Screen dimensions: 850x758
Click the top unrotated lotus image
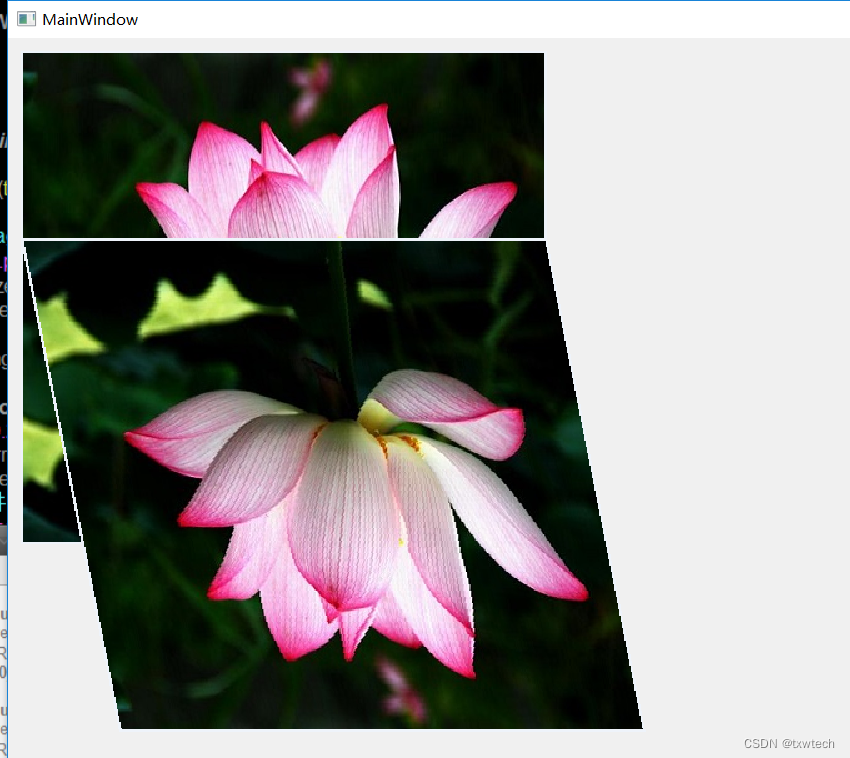(x=283, y=145)
